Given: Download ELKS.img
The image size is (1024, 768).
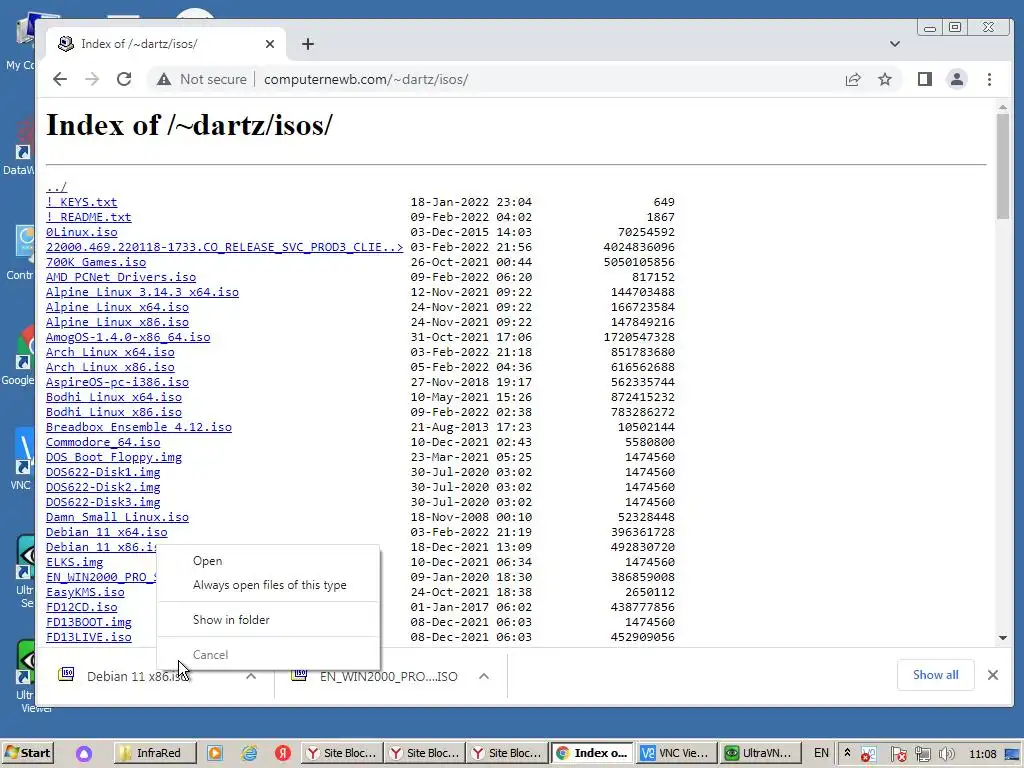Looking at the screenshot, I should [74, 563].
